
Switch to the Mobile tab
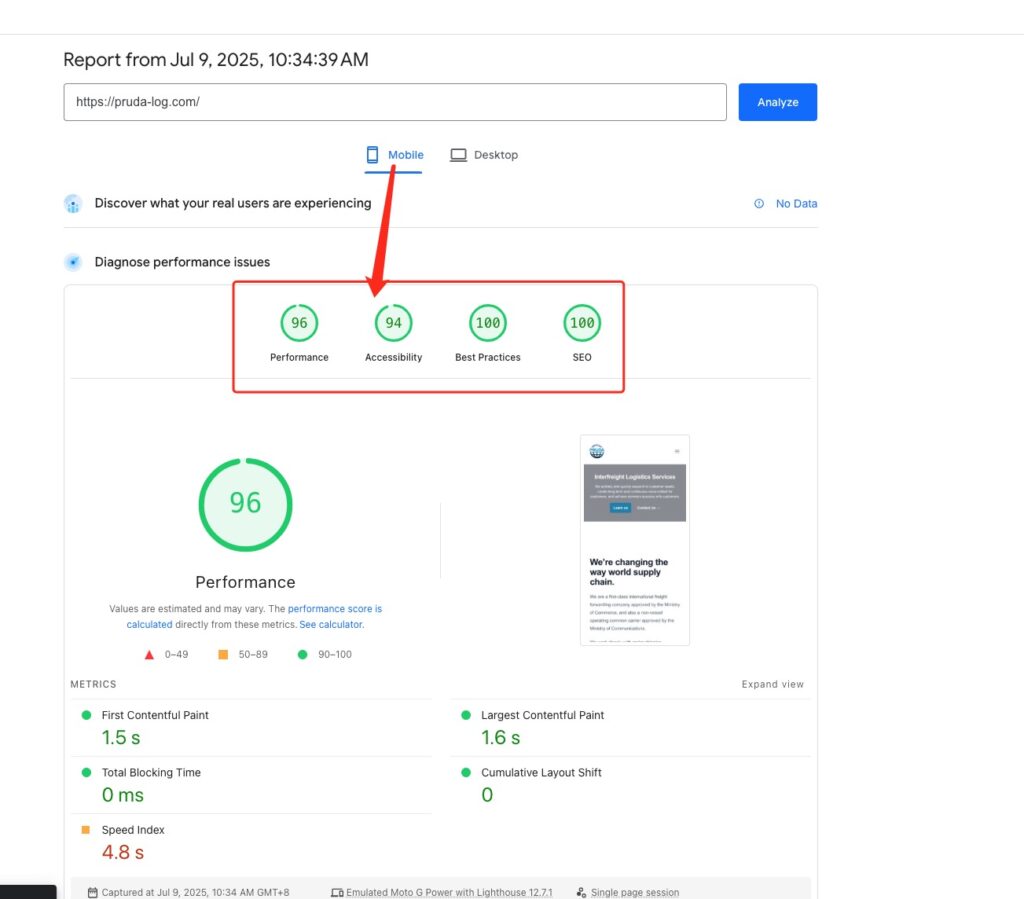point(395,154)
